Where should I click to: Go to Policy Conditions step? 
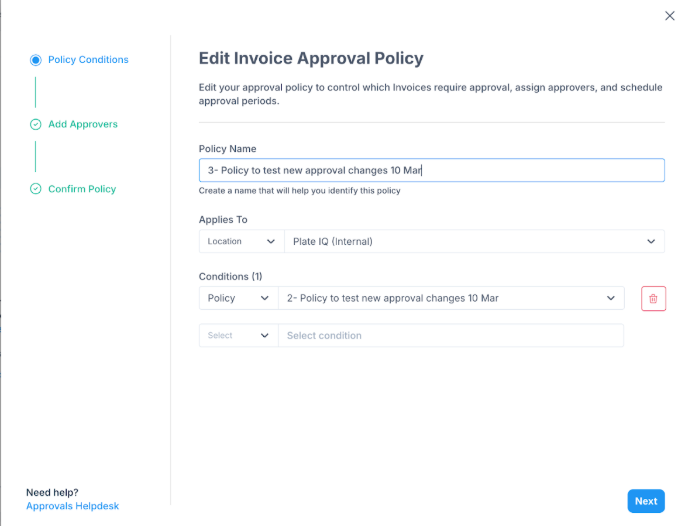pyautogui.click(x=88, y=60)
